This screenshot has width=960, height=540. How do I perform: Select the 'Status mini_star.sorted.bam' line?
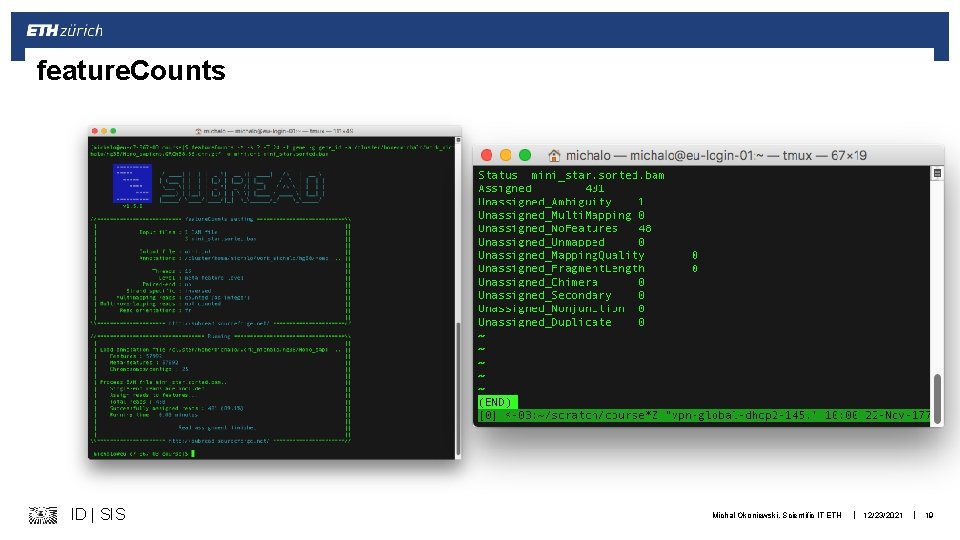pos(571,175)
